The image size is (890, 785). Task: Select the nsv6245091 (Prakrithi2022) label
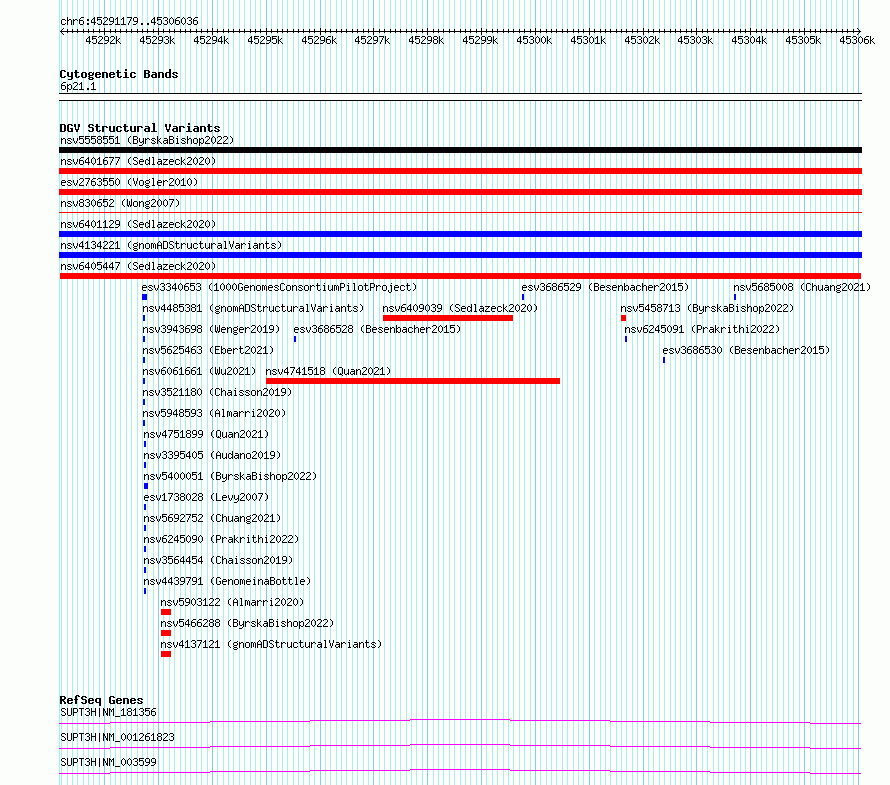[702, 329]
